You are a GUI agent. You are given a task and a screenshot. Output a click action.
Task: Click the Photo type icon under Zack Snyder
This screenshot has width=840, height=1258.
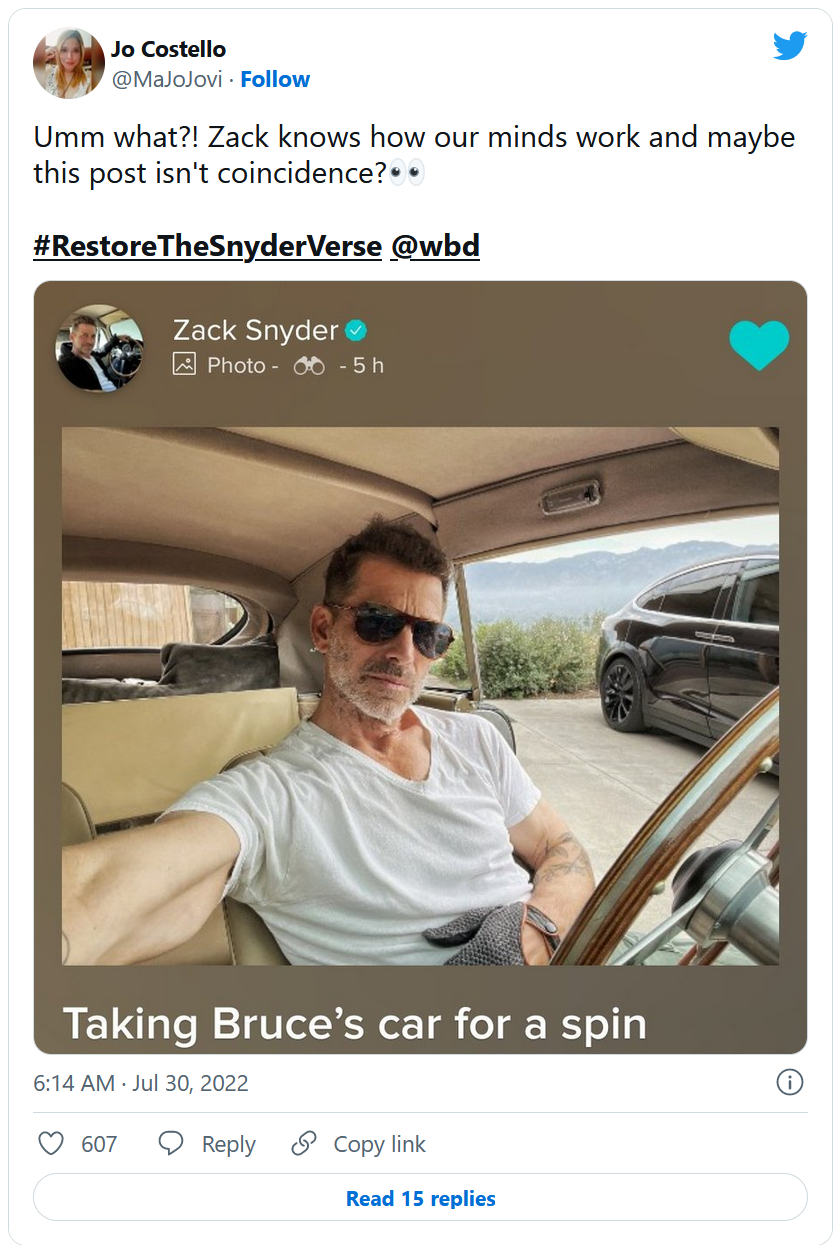[x=184, y=365]
